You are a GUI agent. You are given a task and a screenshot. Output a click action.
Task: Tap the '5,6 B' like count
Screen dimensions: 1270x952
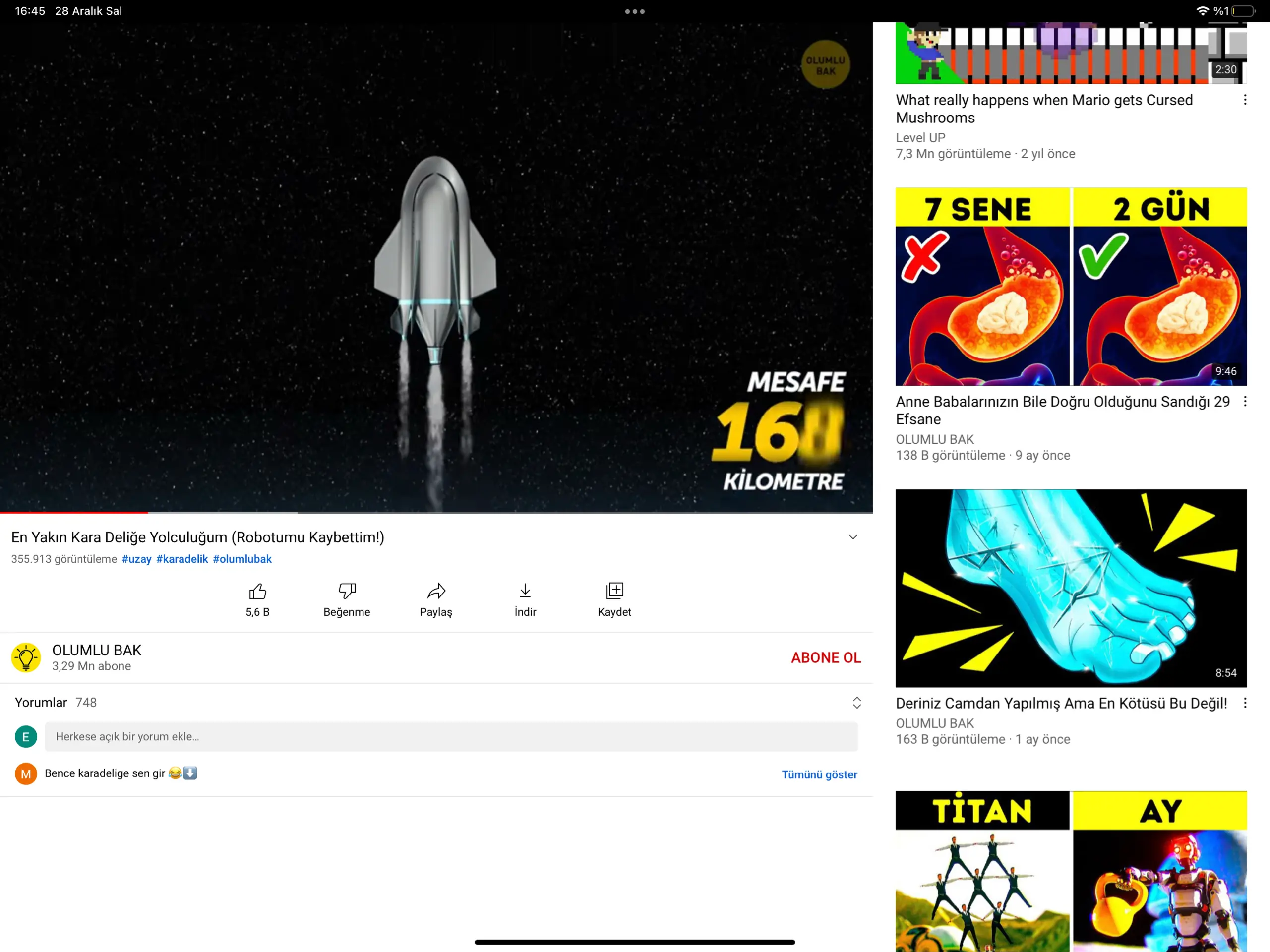point(258,612)
